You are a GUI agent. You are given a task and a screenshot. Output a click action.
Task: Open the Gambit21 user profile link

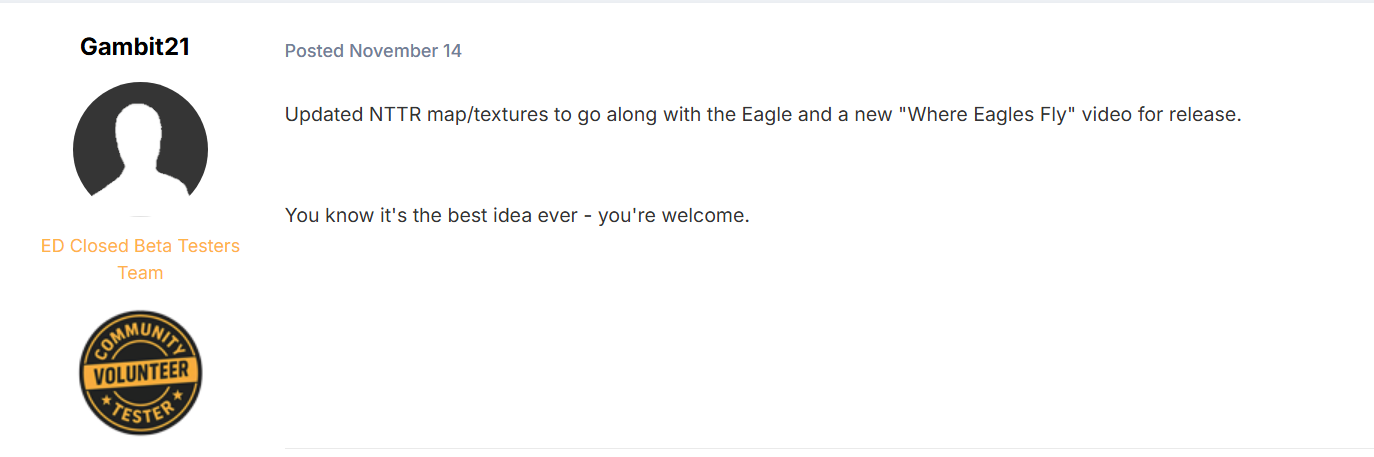[135, 47]
